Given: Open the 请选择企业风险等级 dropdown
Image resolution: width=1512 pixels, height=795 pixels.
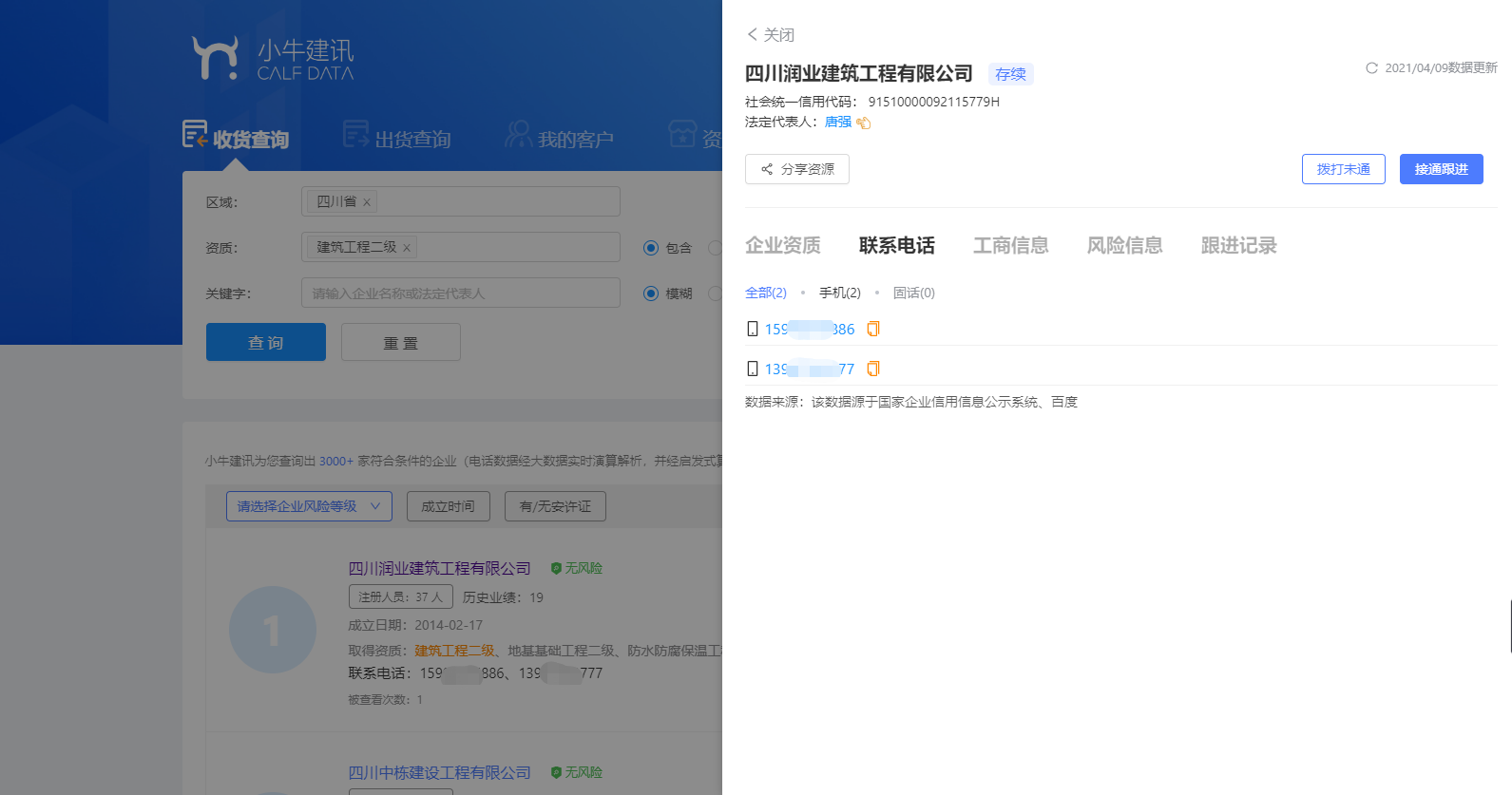Looking at the screenshot, I should (x=309, y=506).
